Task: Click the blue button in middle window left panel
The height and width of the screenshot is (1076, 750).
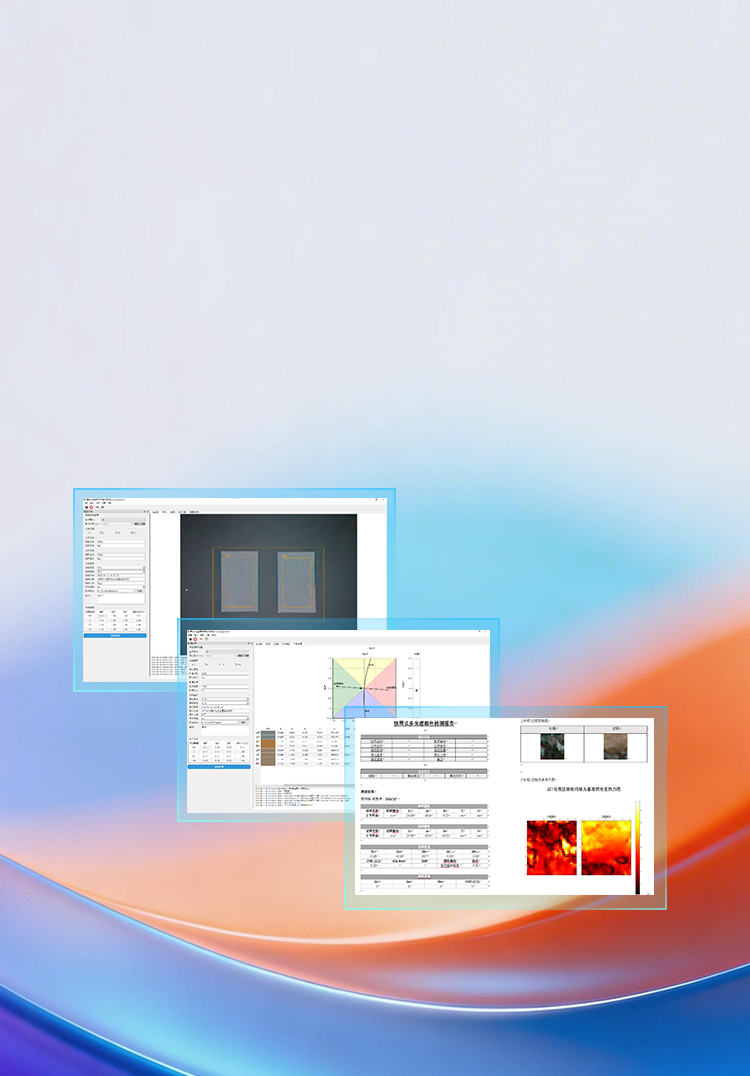Action: point(219,767)
